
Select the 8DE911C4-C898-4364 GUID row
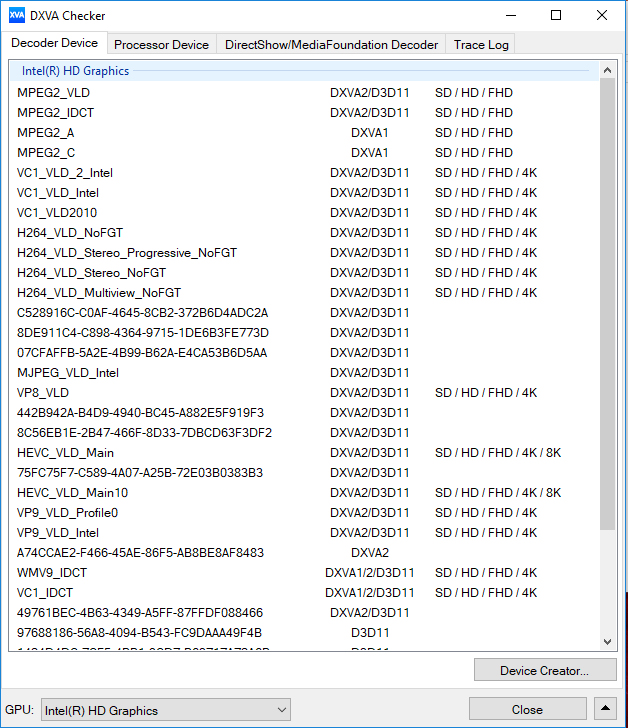click(304, 332)
